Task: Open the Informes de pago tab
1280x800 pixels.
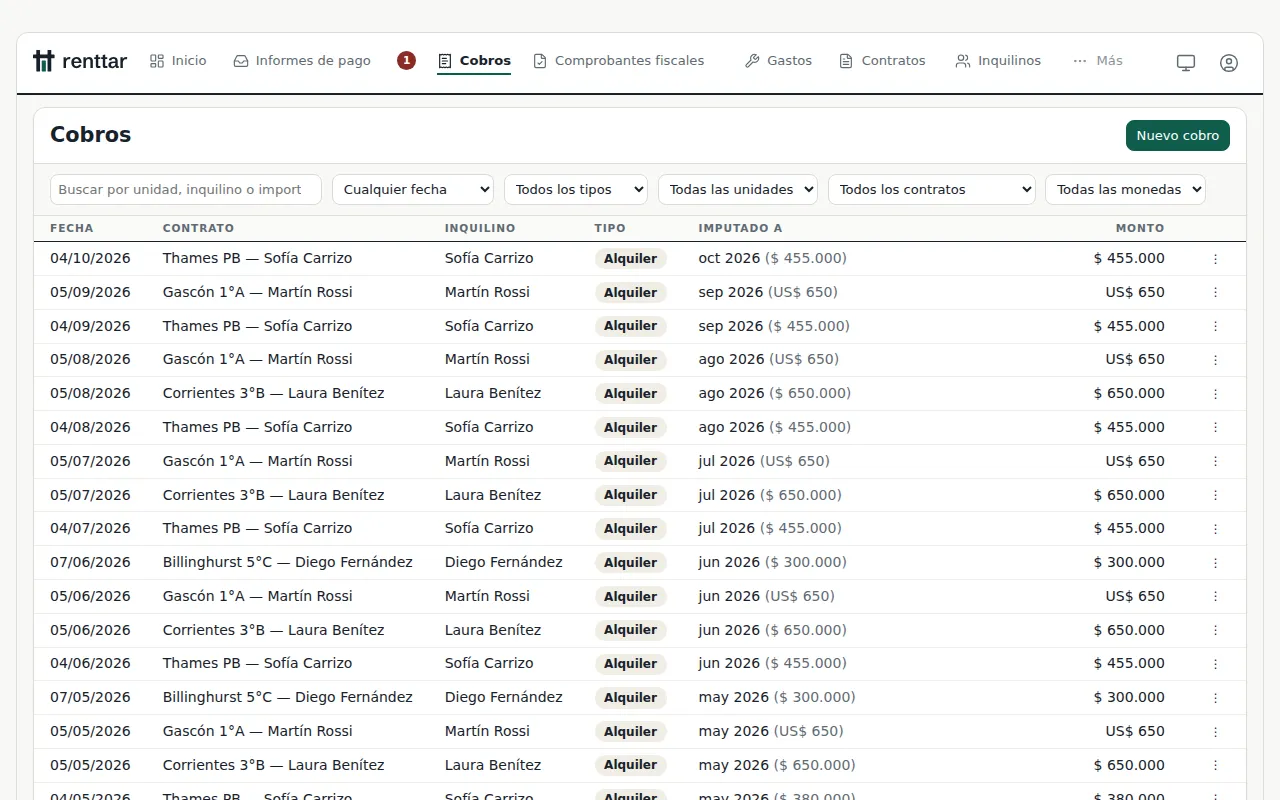Action: click(x=302, y=61)
